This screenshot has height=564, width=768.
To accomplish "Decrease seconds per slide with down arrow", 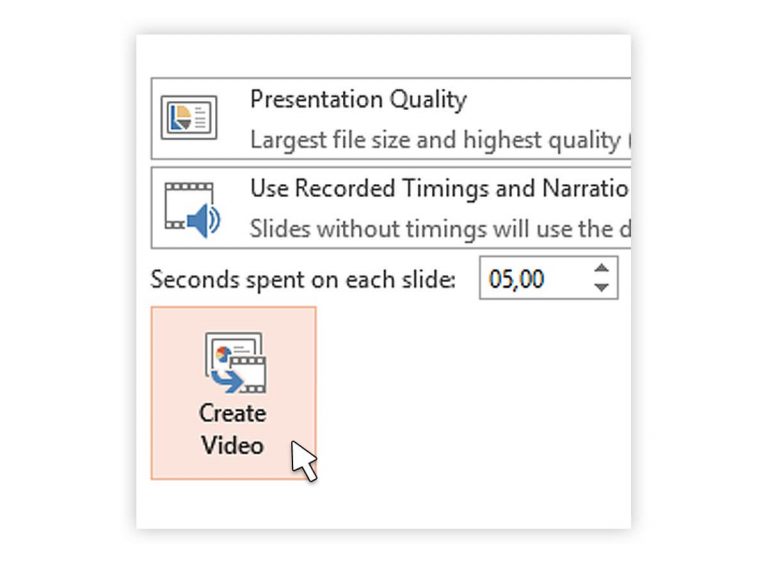I will (601, 287).
